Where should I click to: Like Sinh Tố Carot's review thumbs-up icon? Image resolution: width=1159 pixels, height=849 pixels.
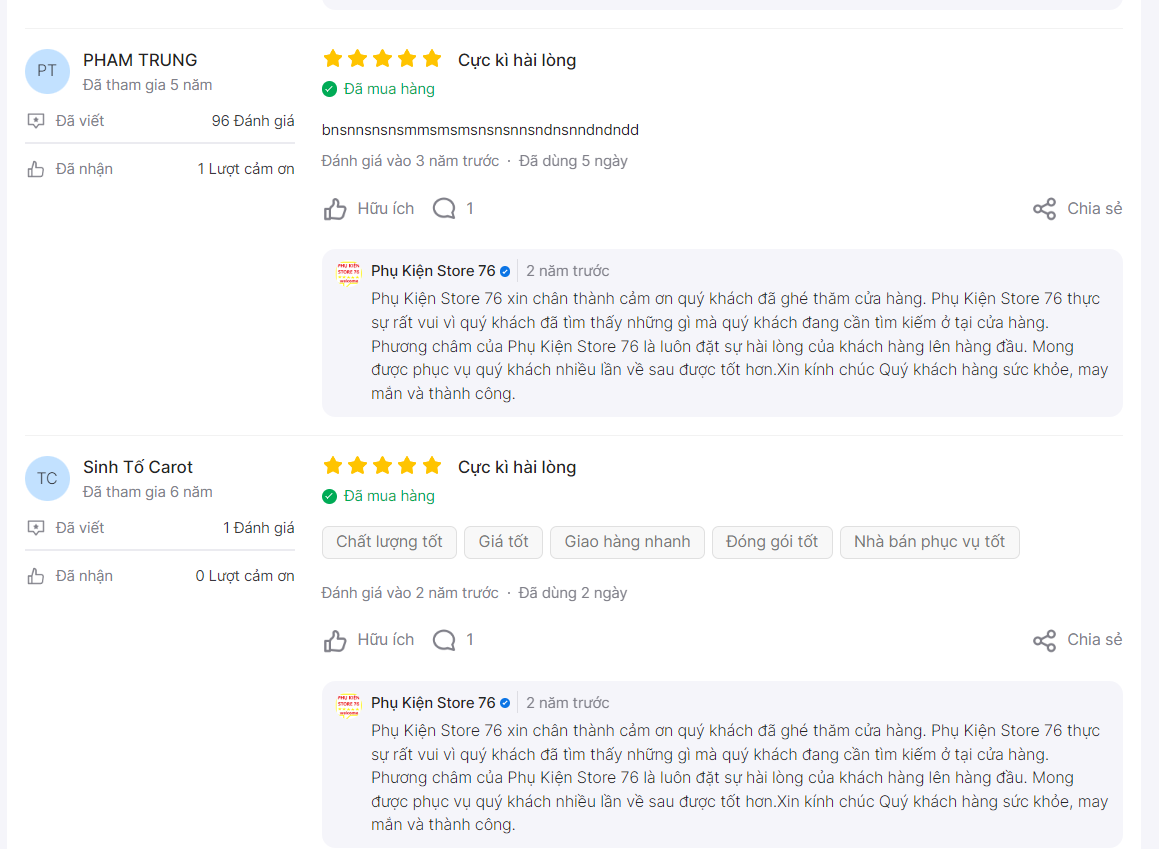pyautogui.click(x=335, y=641)
